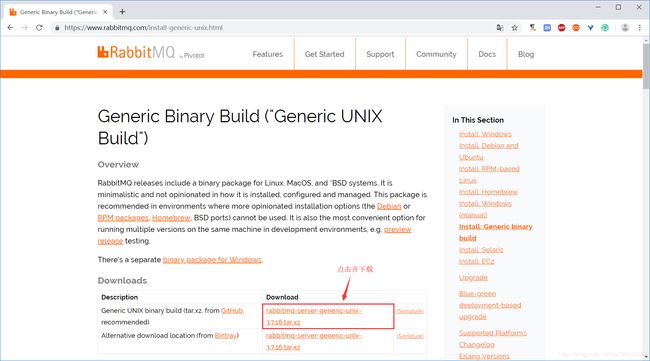The image size is (650, 361).
Task: Open Install: Homebrew sidebar link
Action: click(488, 192)
